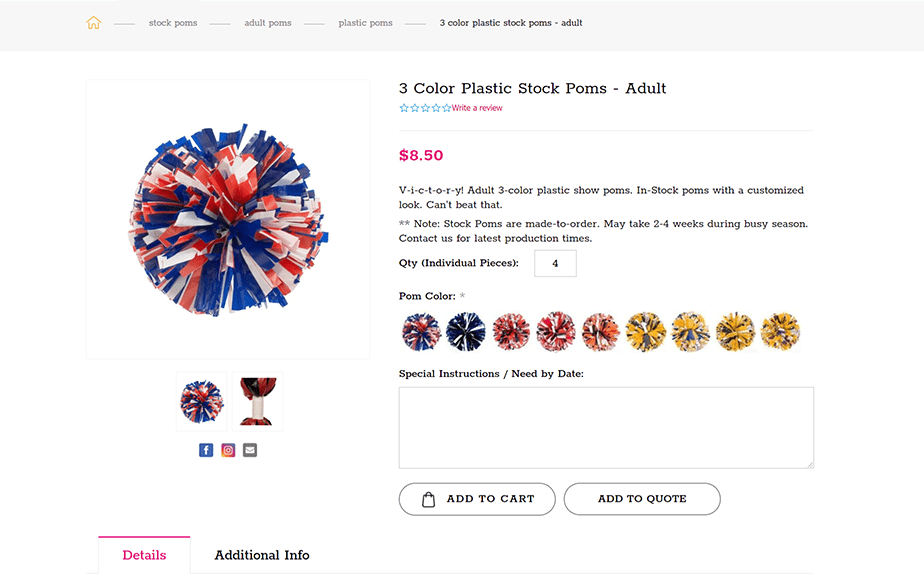This screenshot has width=924, height=578.
Task: Click the email envelope icon
Action: [x=249, y=450]
